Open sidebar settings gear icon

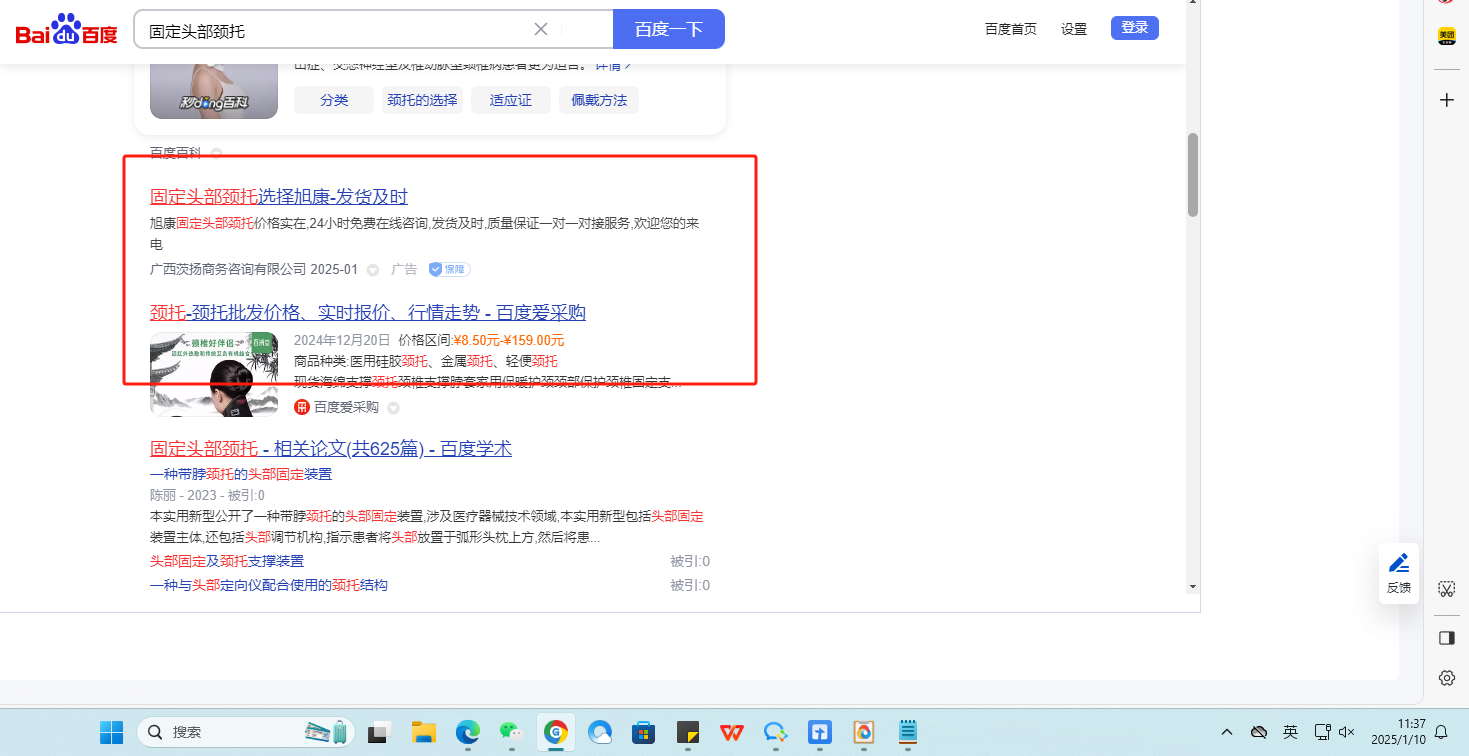point(1446,678)
